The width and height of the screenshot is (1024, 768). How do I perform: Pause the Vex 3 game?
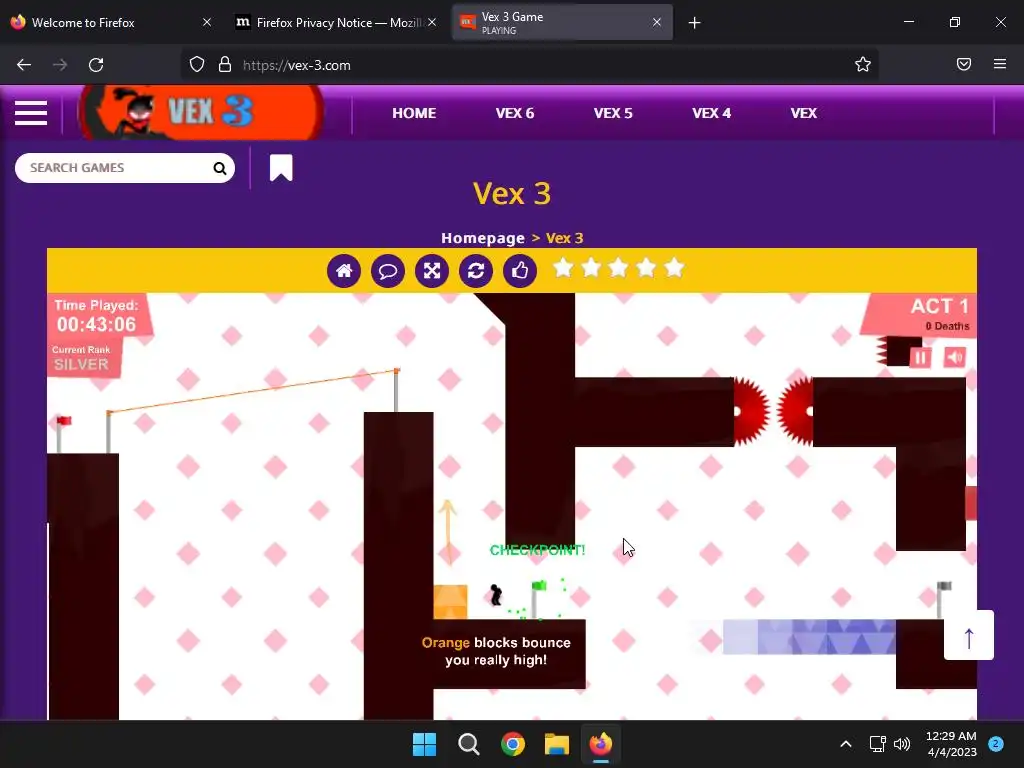tap(920, 357)
